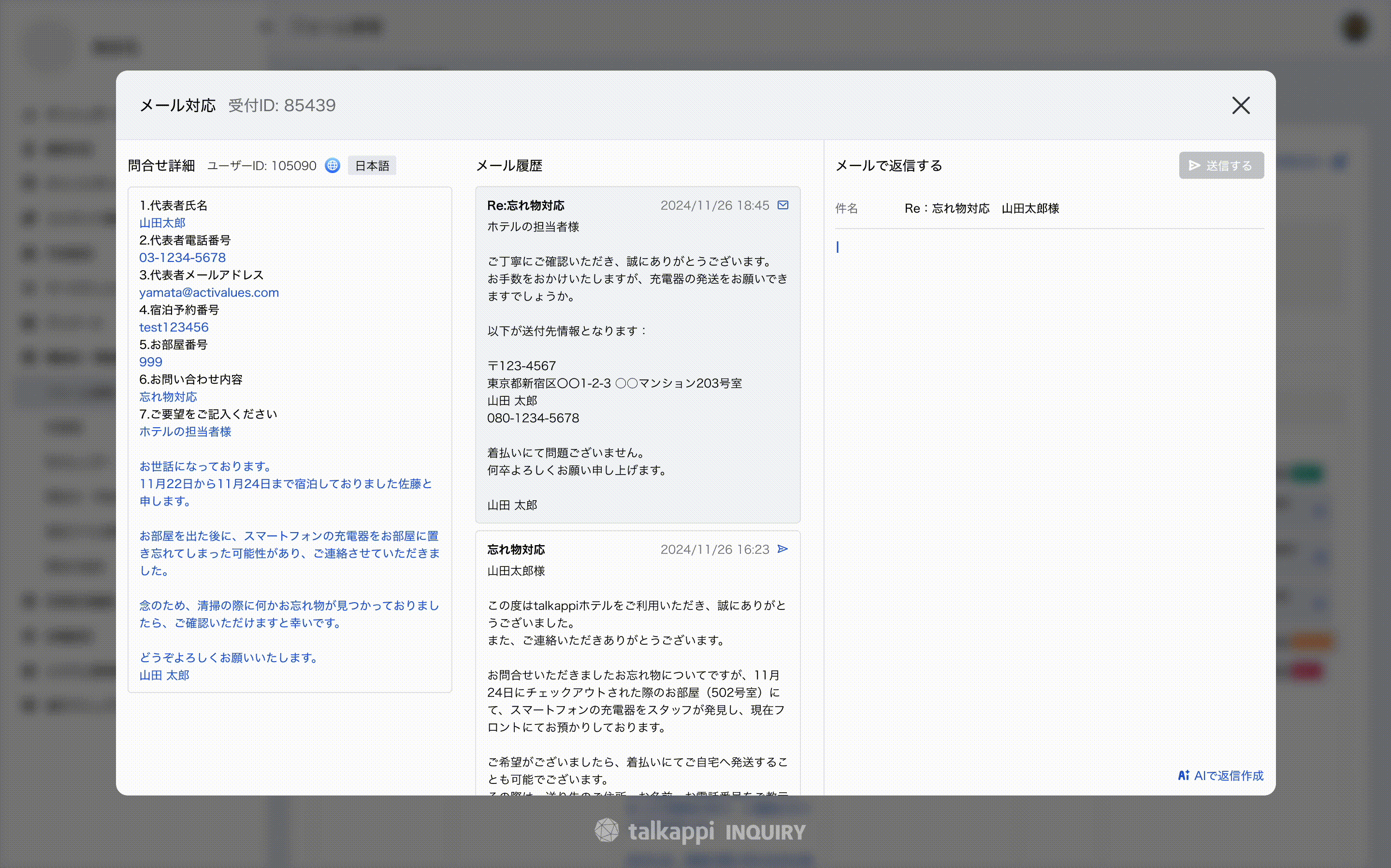Click the 件名 subject field
Viewport: 1391px width, 868px height.
pos(982,208)
